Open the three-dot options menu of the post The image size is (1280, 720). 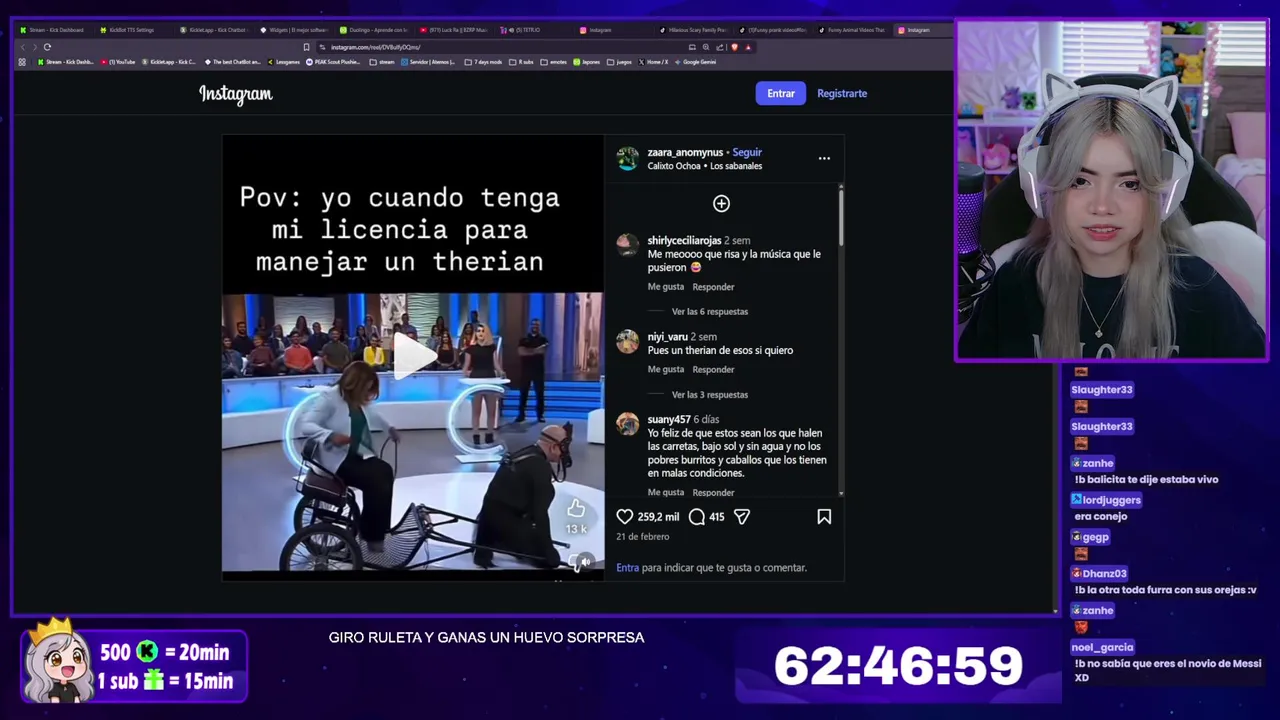tap(824, 158)
